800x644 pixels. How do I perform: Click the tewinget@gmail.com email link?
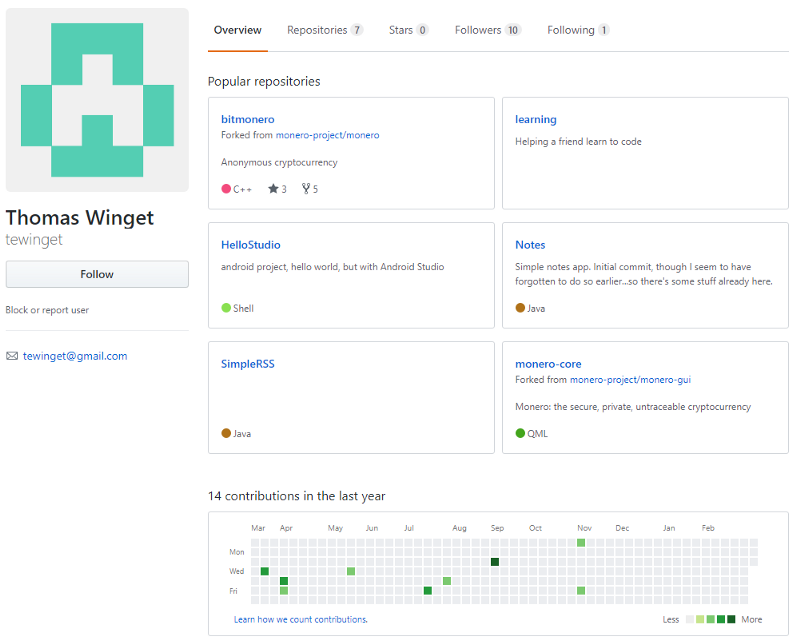coord(75,356)
